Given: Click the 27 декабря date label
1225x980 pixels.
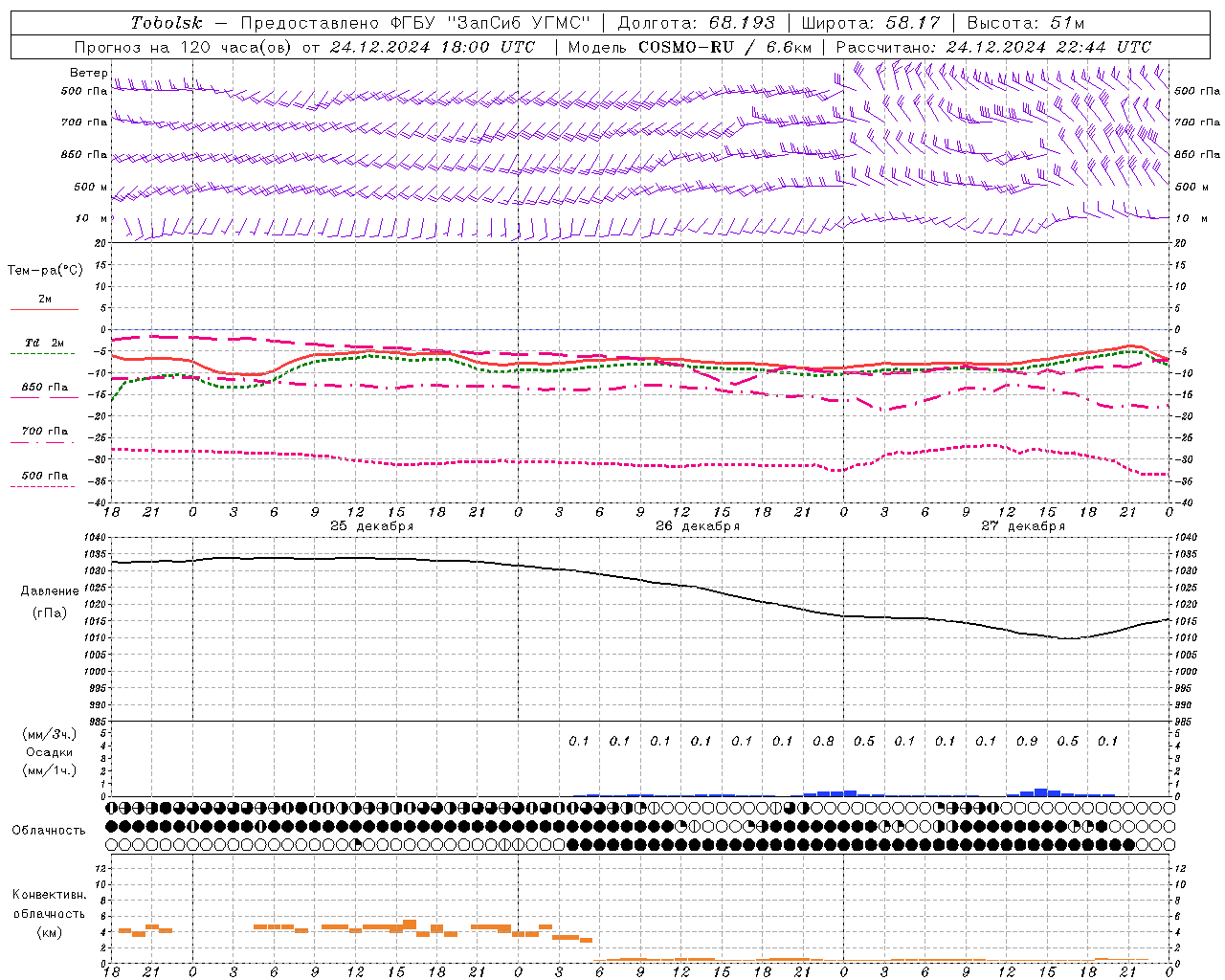Looking at the screenshot, I should click(x=1023, y=525).
